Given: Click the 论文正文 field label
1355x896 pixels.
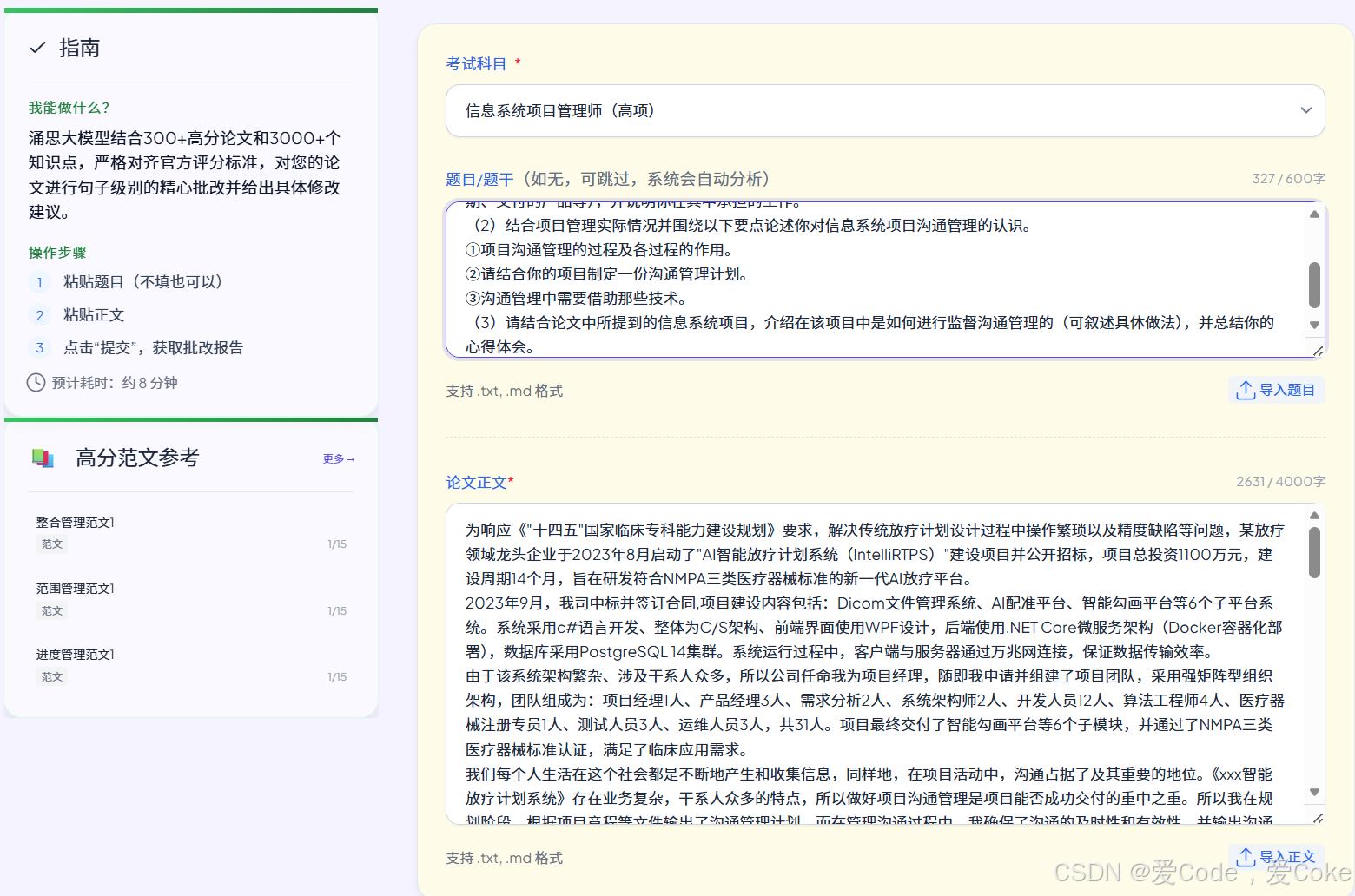Looking at the screenshot, I should [477, 483].
